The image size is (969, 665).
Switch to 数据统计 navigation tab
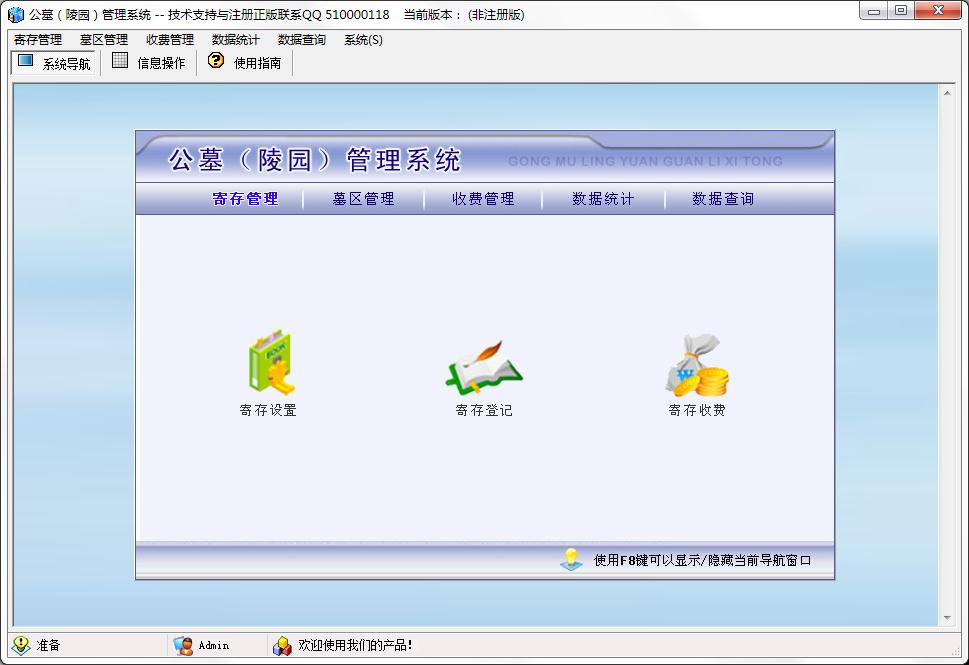coord(603,198)
